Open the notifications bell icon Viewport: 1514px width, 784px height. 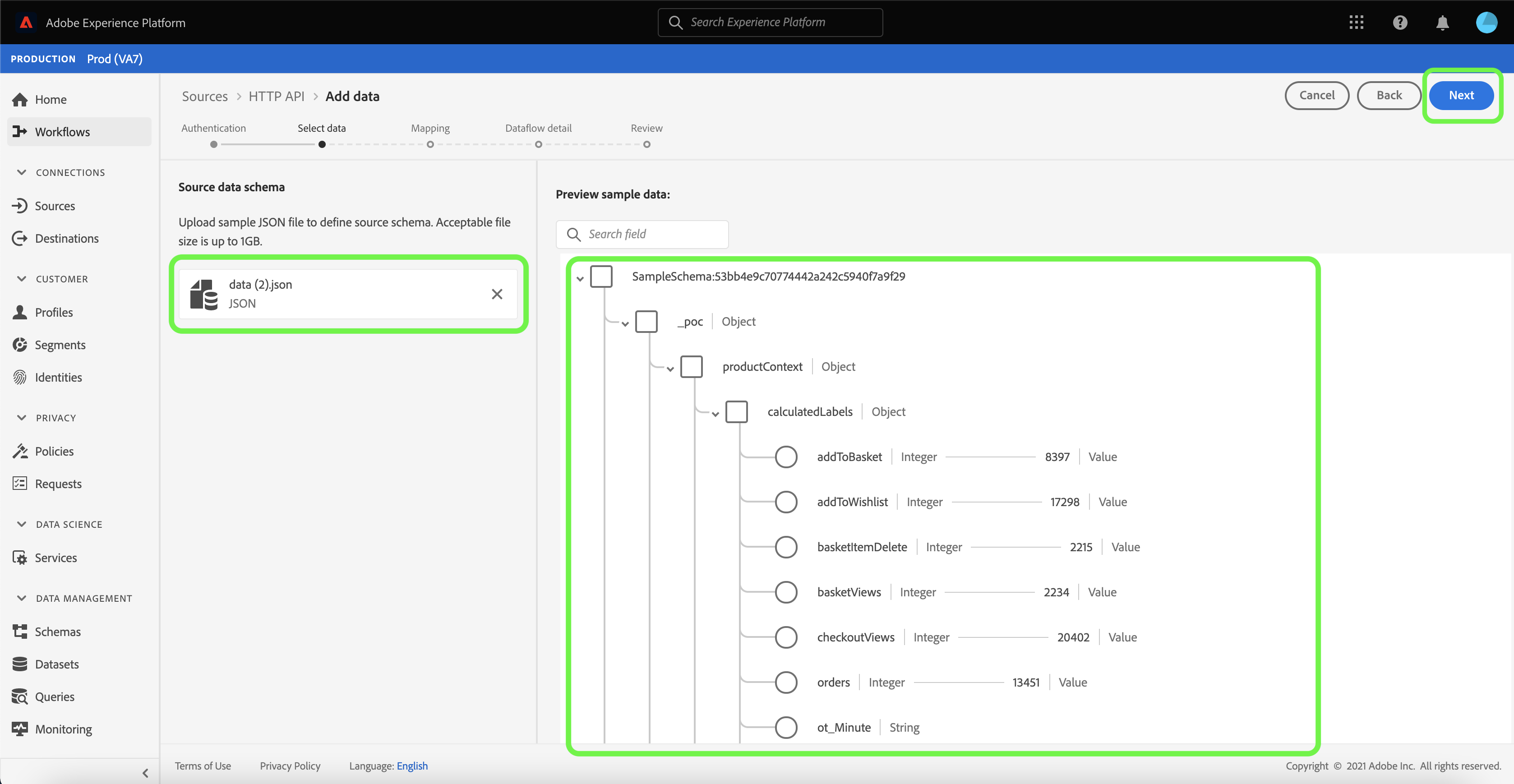pos(1442,23)
